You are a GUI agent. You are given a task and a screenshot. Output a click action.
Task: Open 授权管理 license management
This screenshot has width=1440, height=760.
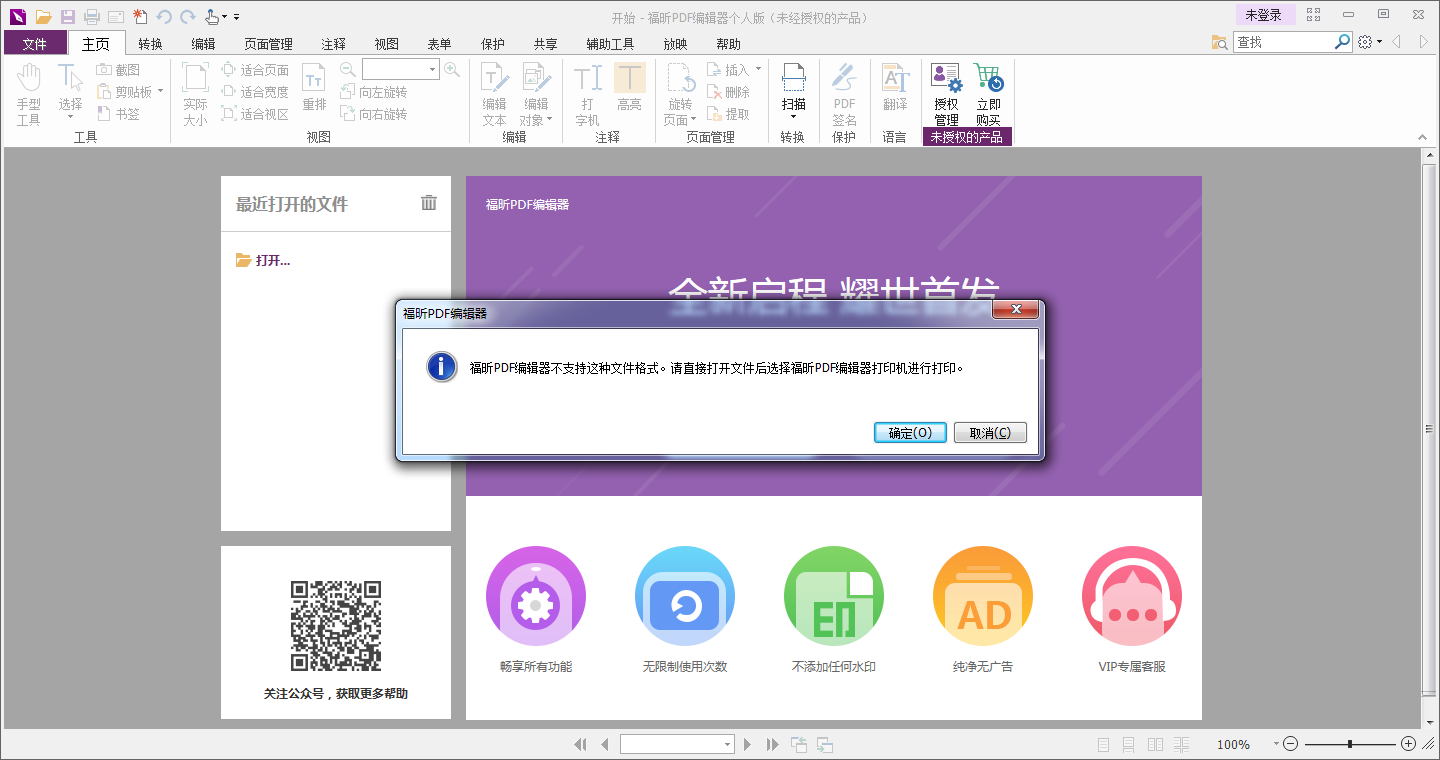[945, 90]
